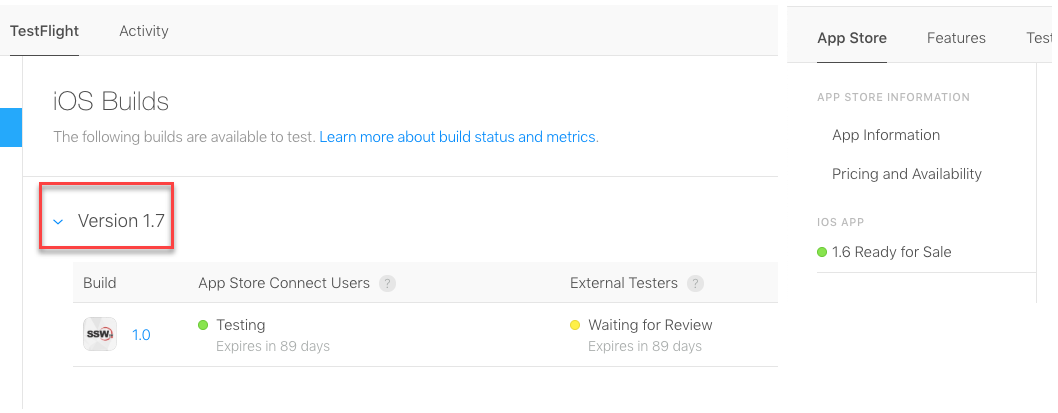This screenshot has width=1058, height=413.
Task: Open the Features tab
Action: [956, 38]
